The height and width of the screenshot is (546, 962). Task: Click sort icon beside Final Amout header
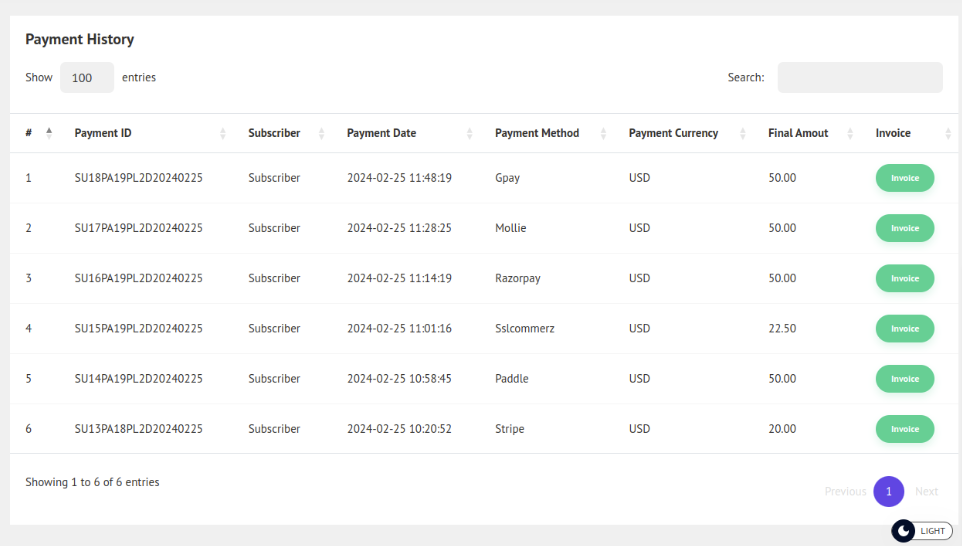pos(850,133)
